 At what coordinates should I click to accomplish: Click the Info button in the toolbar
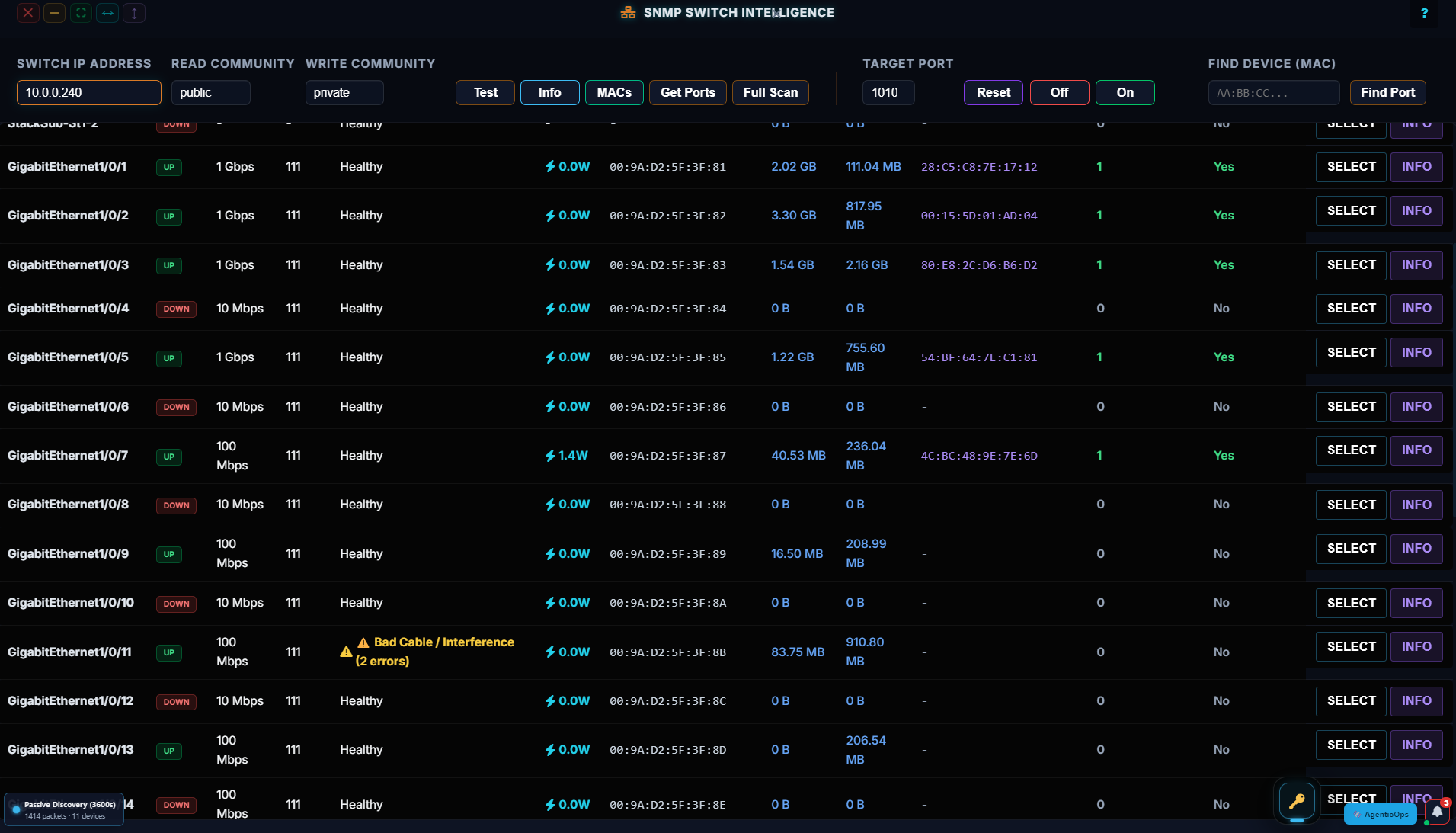tap(549, 92)
